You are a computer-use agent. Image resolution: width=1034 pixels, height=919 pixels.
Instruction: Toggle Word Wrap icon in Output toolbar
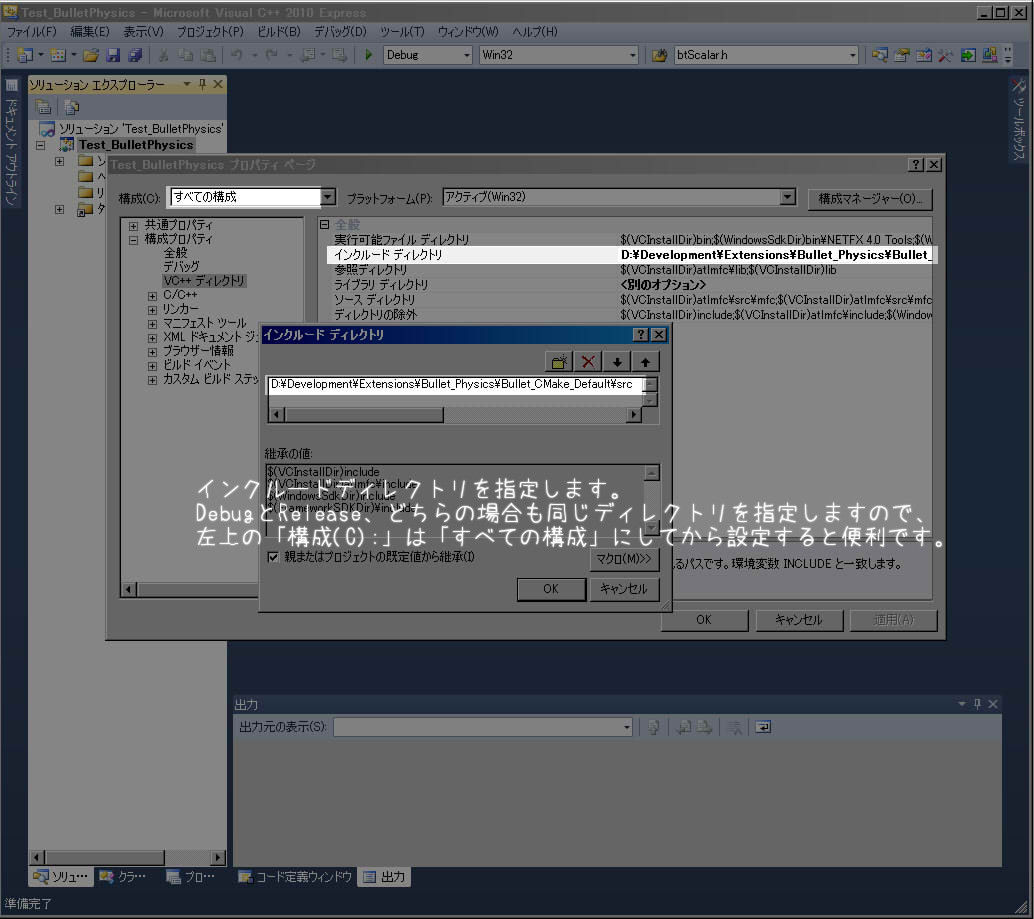(x=763, y=727)
